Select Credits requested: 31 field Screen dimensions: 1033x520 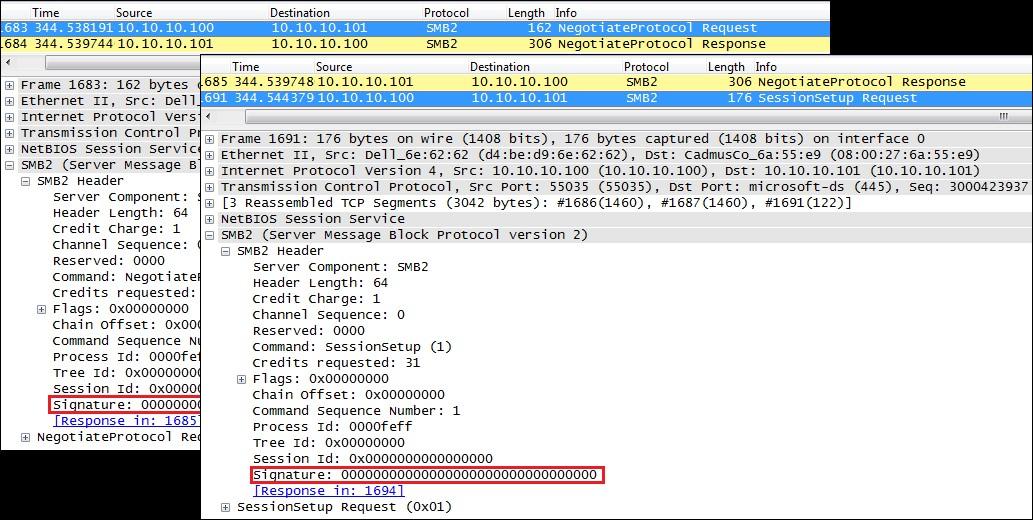tap(336, 362)
